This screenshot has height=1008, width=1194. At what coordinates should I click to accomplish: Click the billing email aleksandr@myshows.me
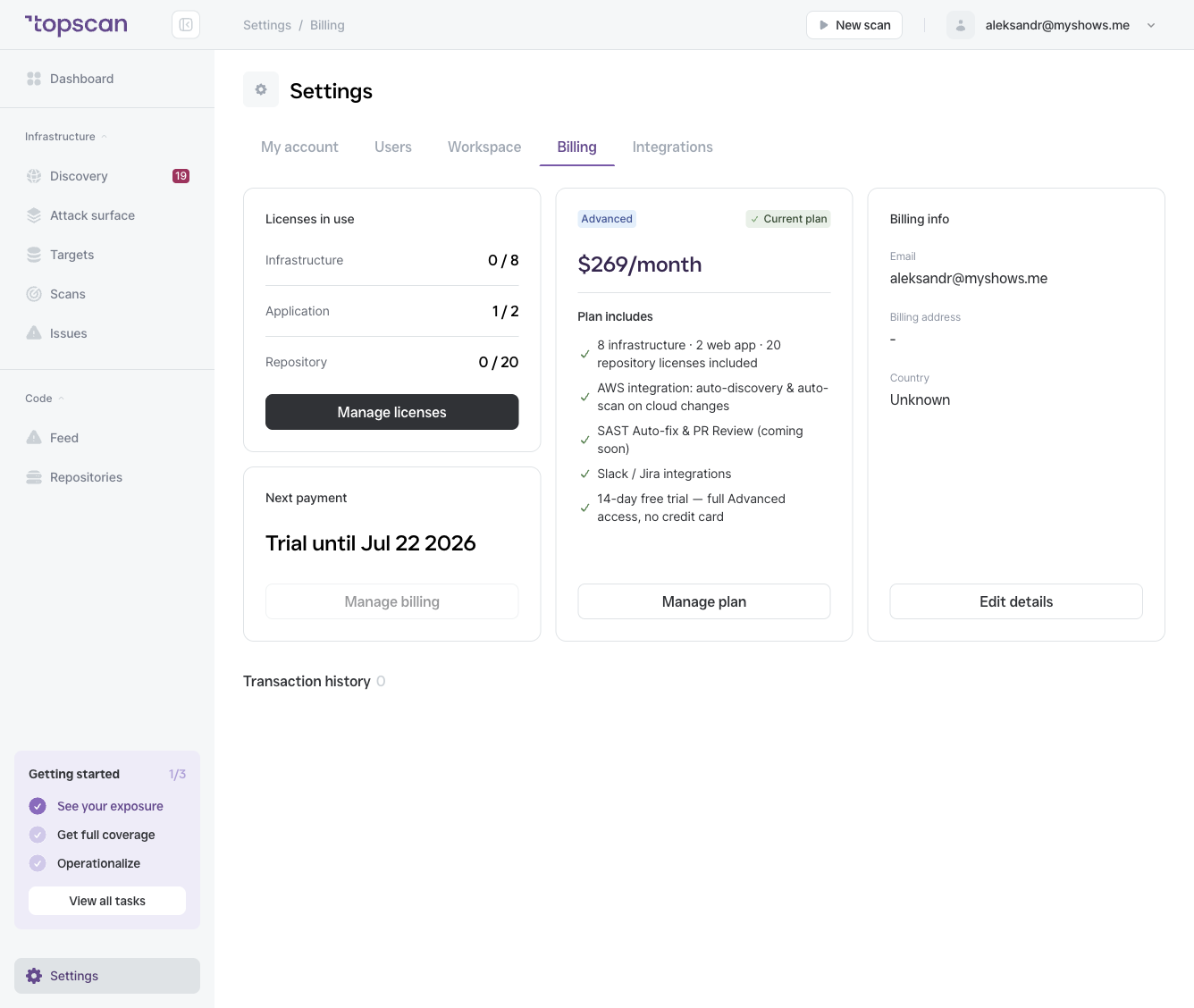tap(969, 278)
